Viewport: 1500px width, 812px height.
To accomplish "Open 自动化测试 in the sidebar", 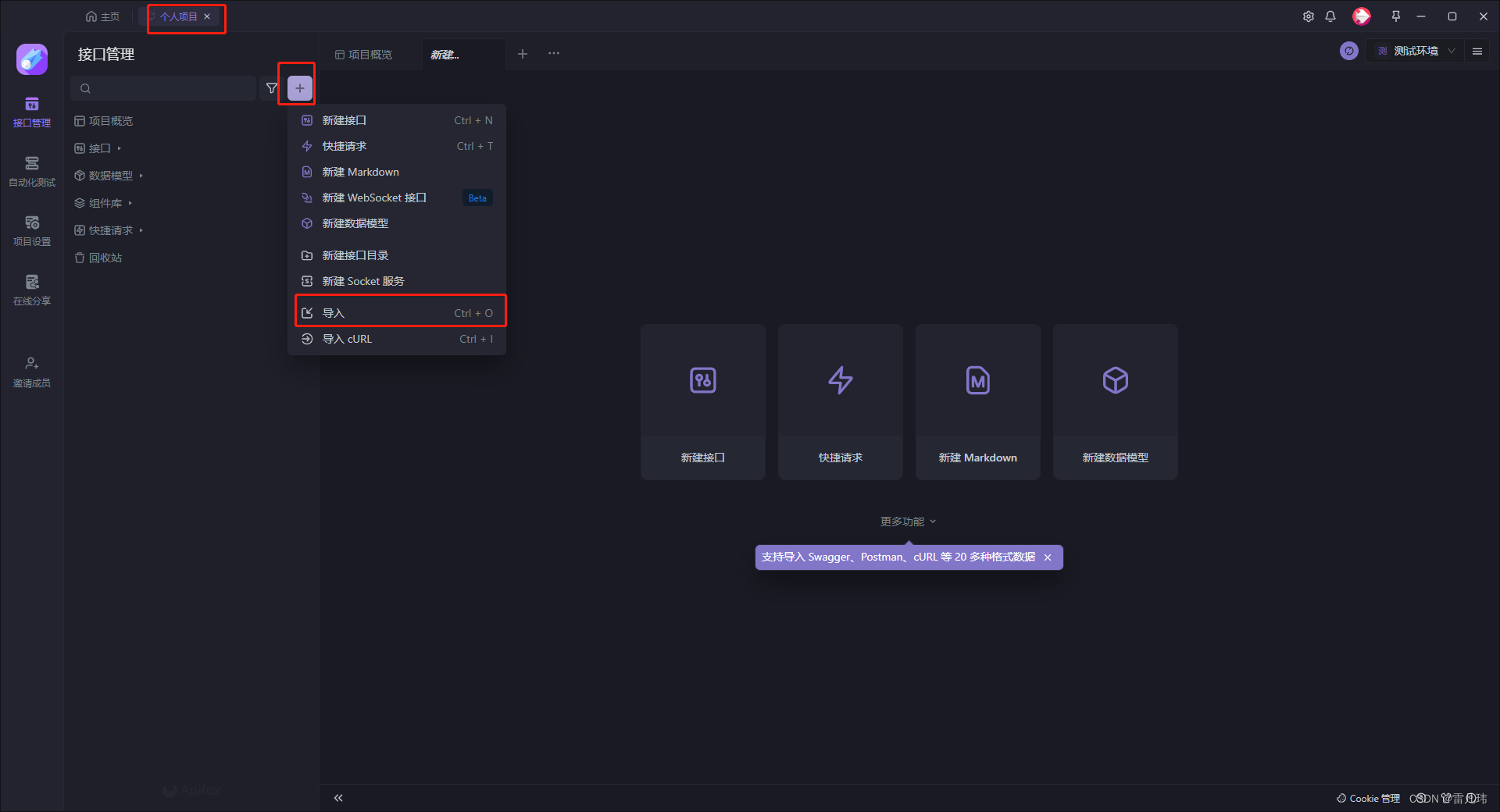I will tap(32, 173).
